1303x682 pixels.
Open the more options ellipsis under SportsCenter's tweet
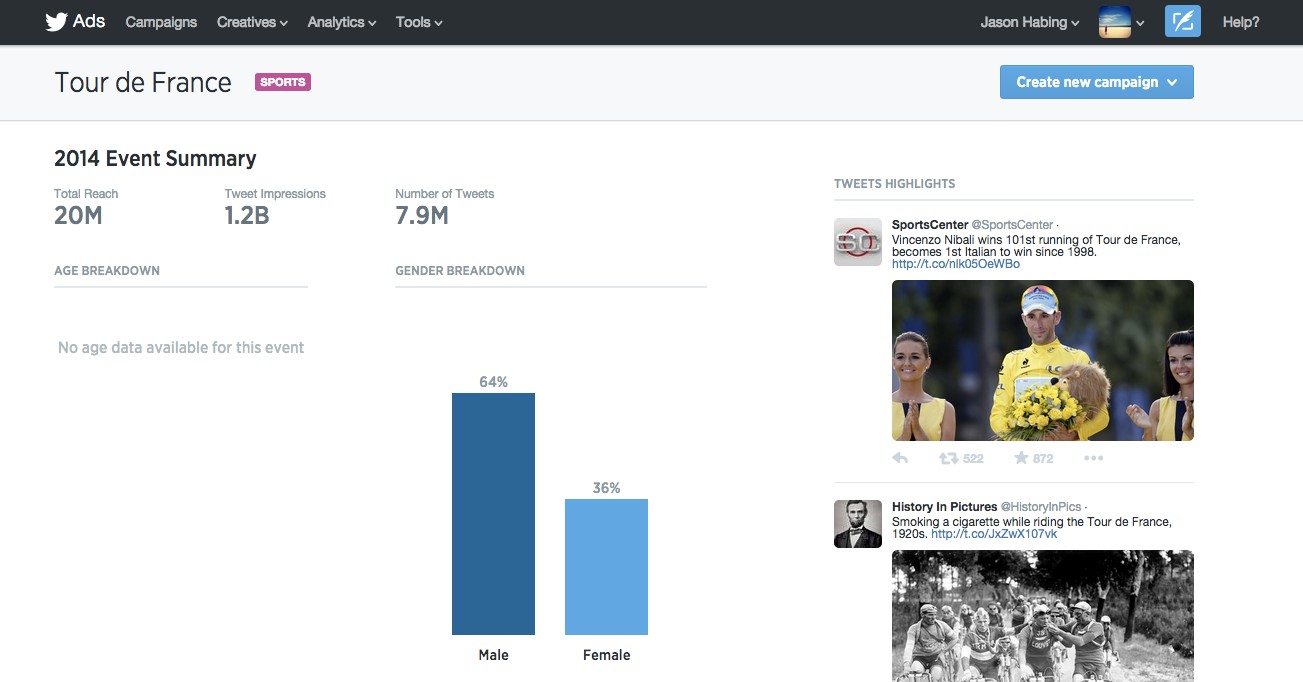[x=1093, y=457]
